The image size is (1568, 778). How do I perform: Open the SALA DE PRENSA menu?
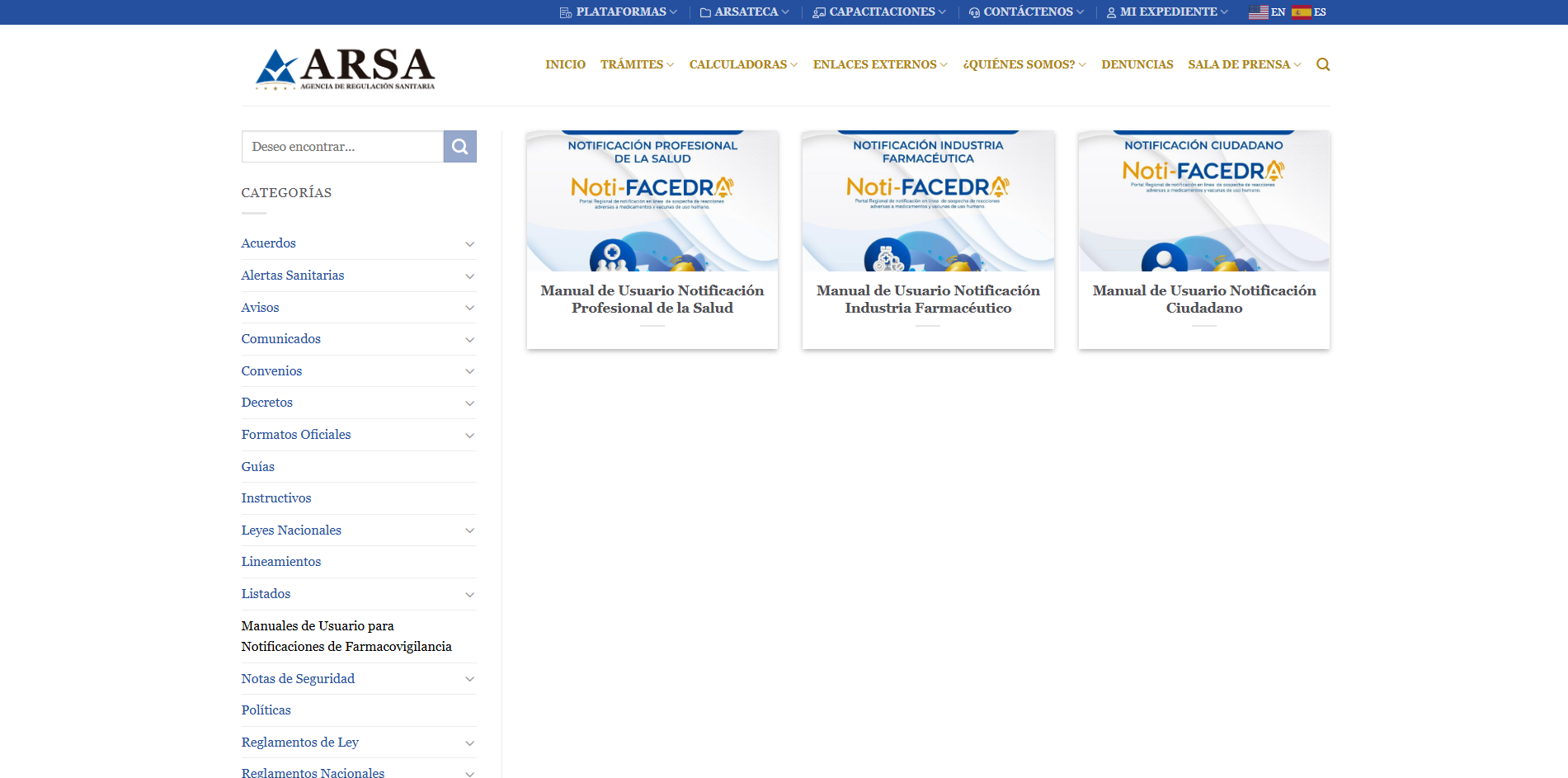tap(1245, 64)
